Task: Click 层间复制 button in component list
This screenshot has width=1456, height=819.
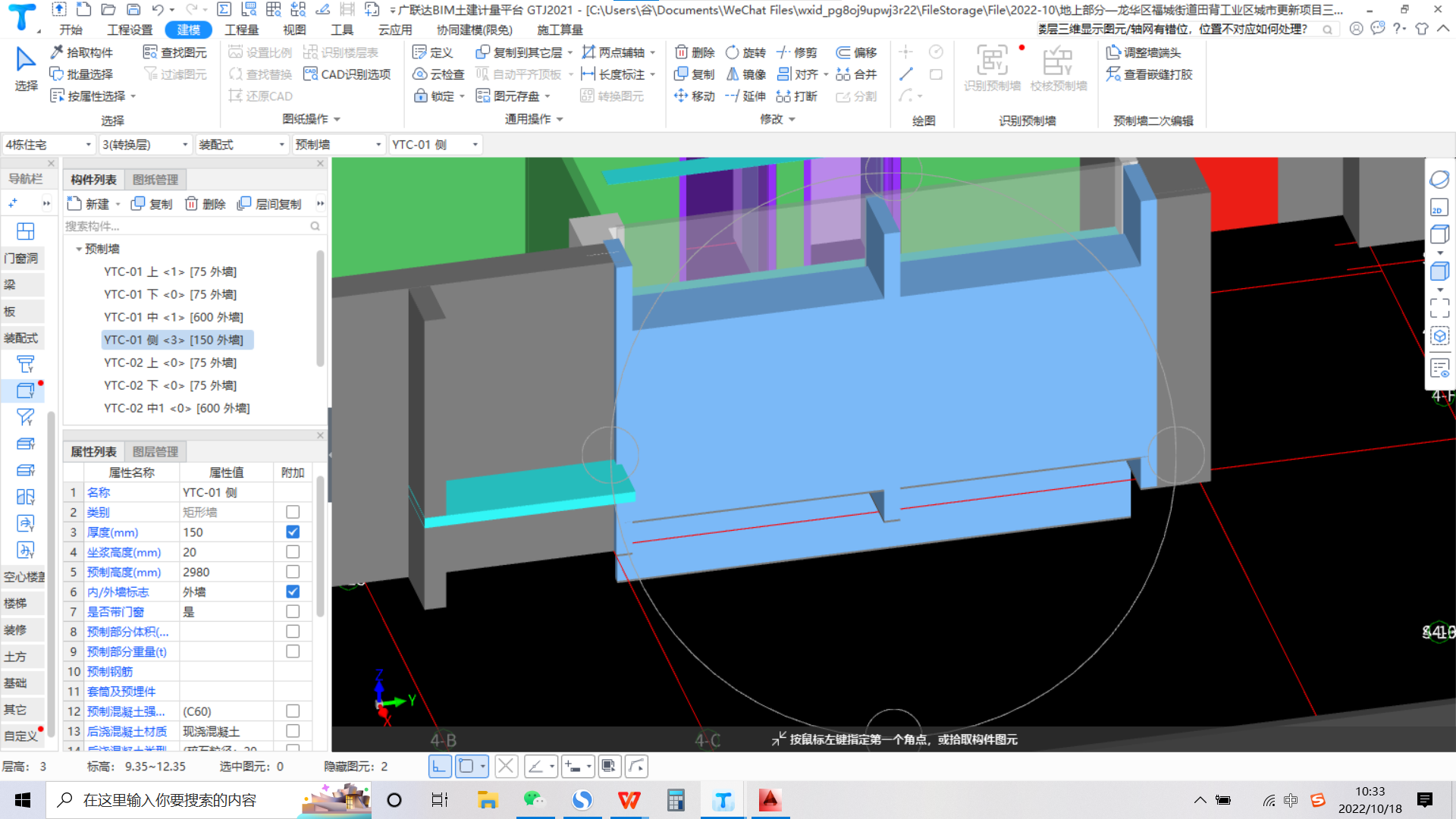Action: point(269,204)
